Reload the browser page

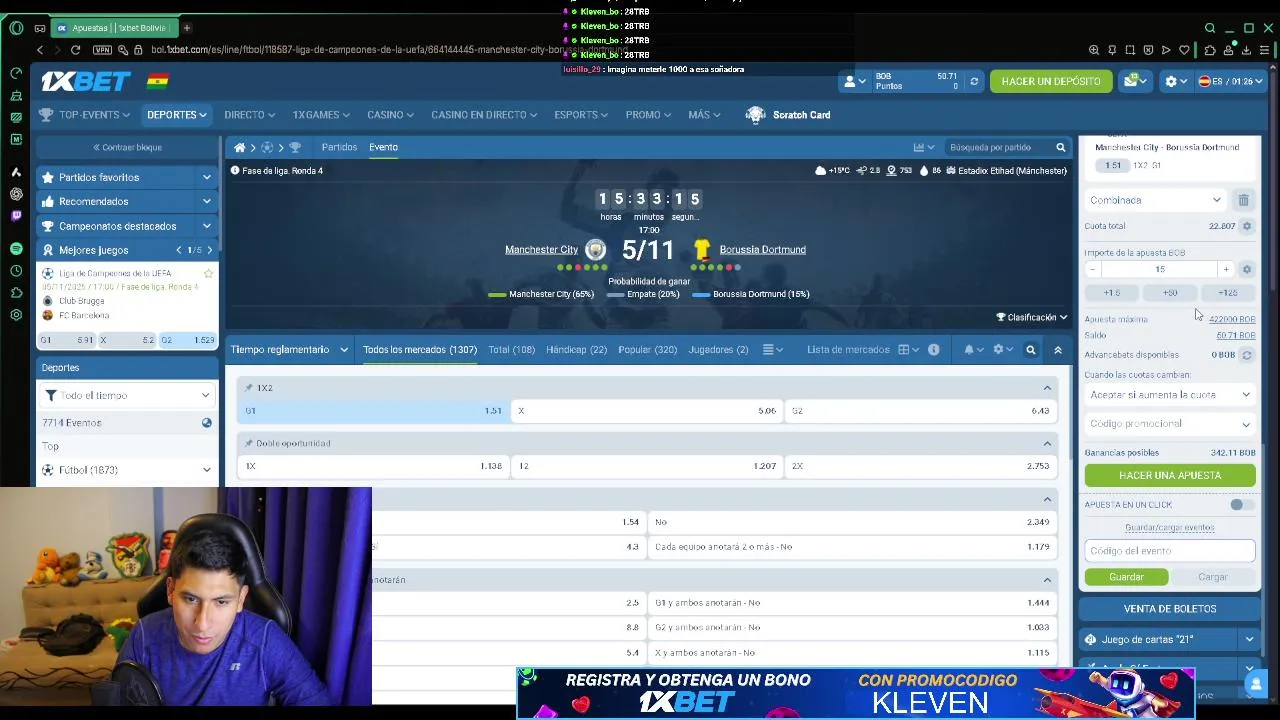pyautogui.click(x=75, y=50)
